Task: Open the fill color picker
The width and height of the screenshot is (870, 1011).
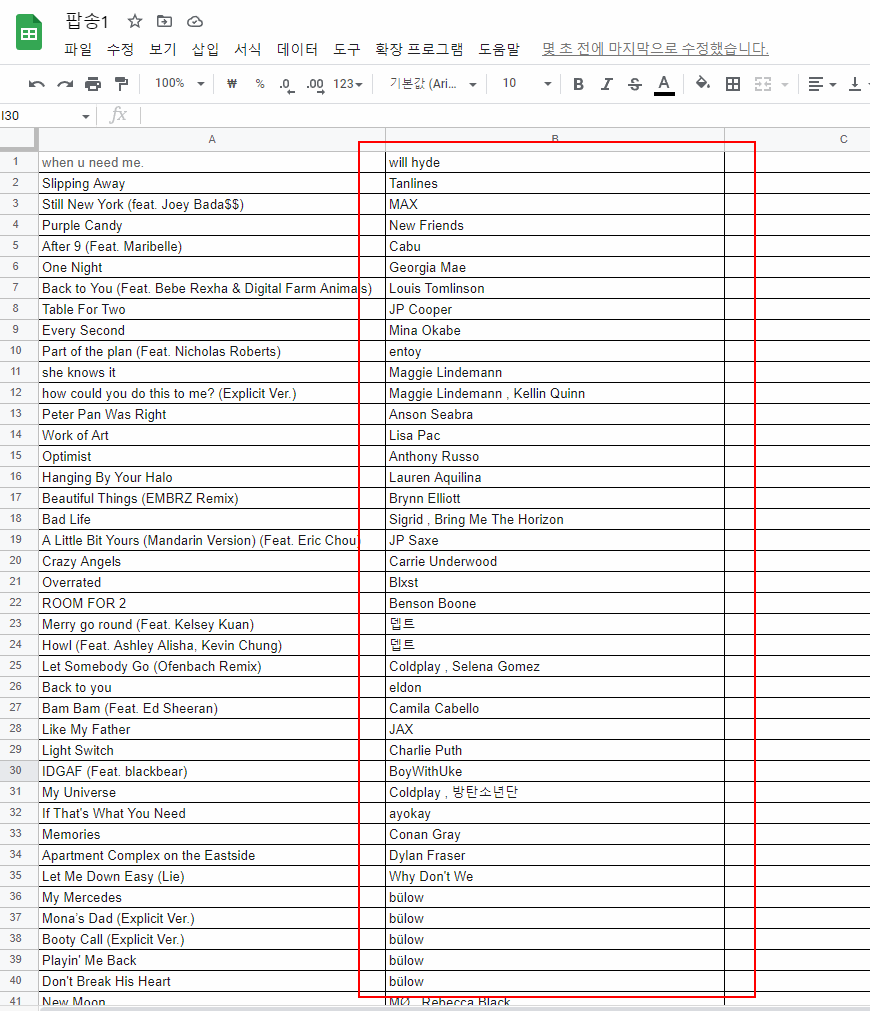Action: click(x=703, y=84)
